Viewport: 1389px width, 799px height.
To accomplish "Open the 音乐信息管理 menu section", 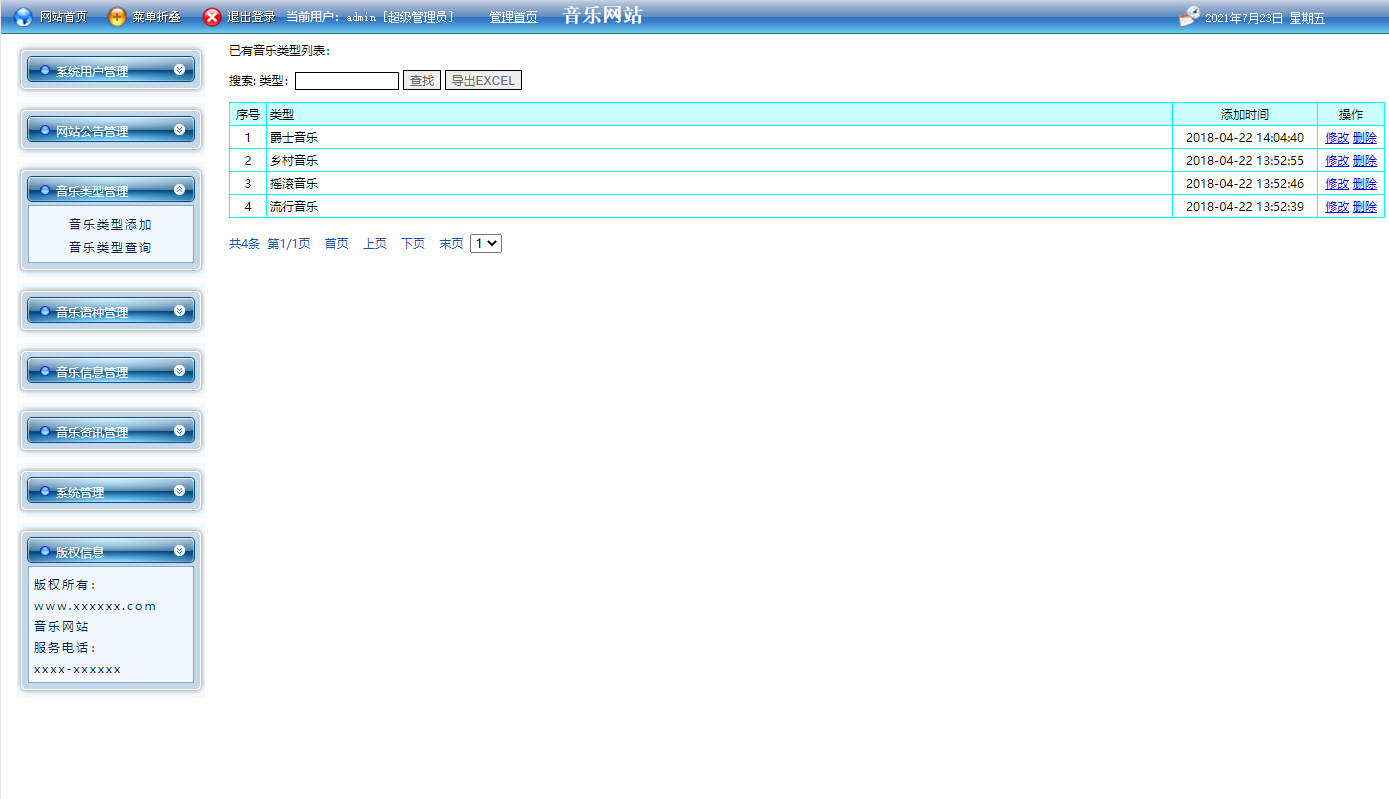I will coord(111,371).
